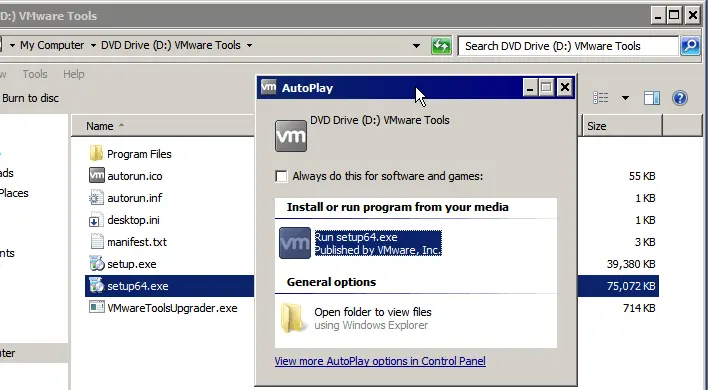Select the manifest.txt file name
The width and height of the screenshot is (708, 390).
coord(137,242)
